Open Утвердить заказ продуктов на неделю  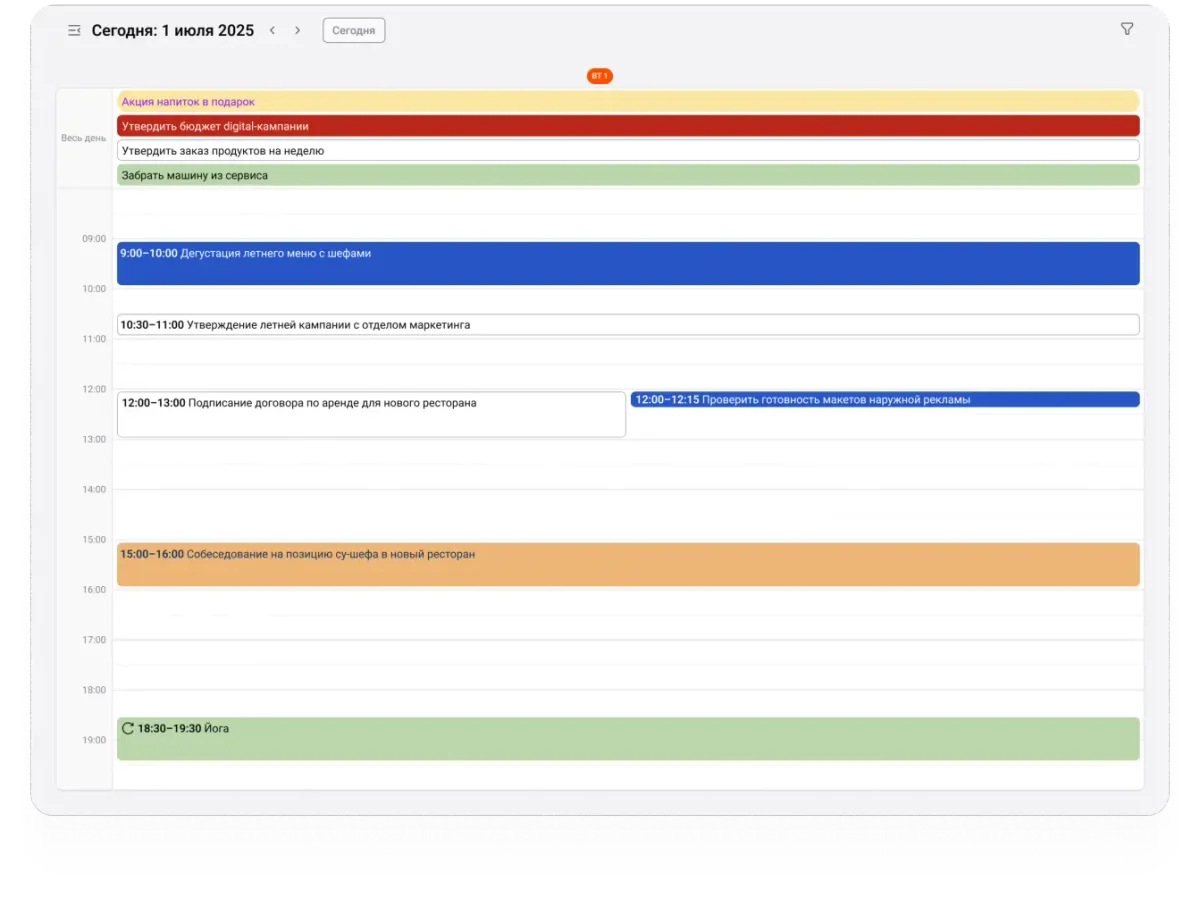(628, 151)
